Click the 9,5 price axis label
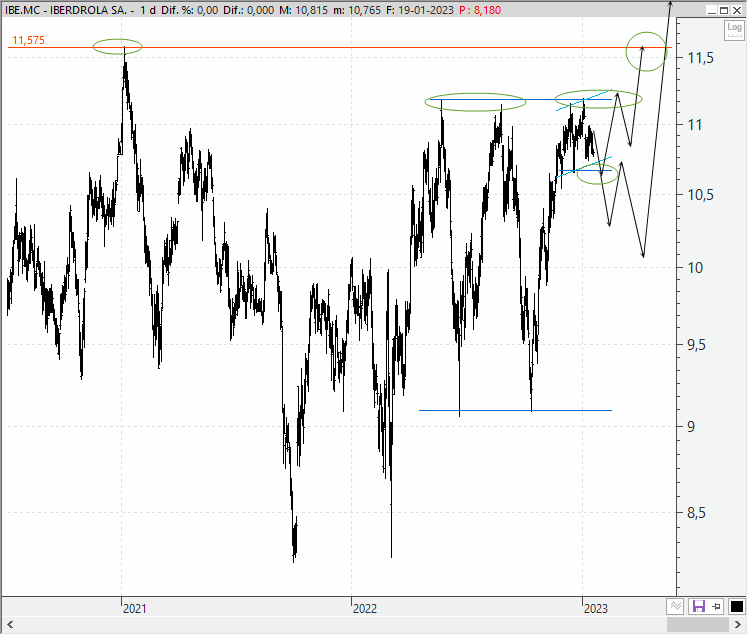Screen dimensions: 748x635 (696, 345)
